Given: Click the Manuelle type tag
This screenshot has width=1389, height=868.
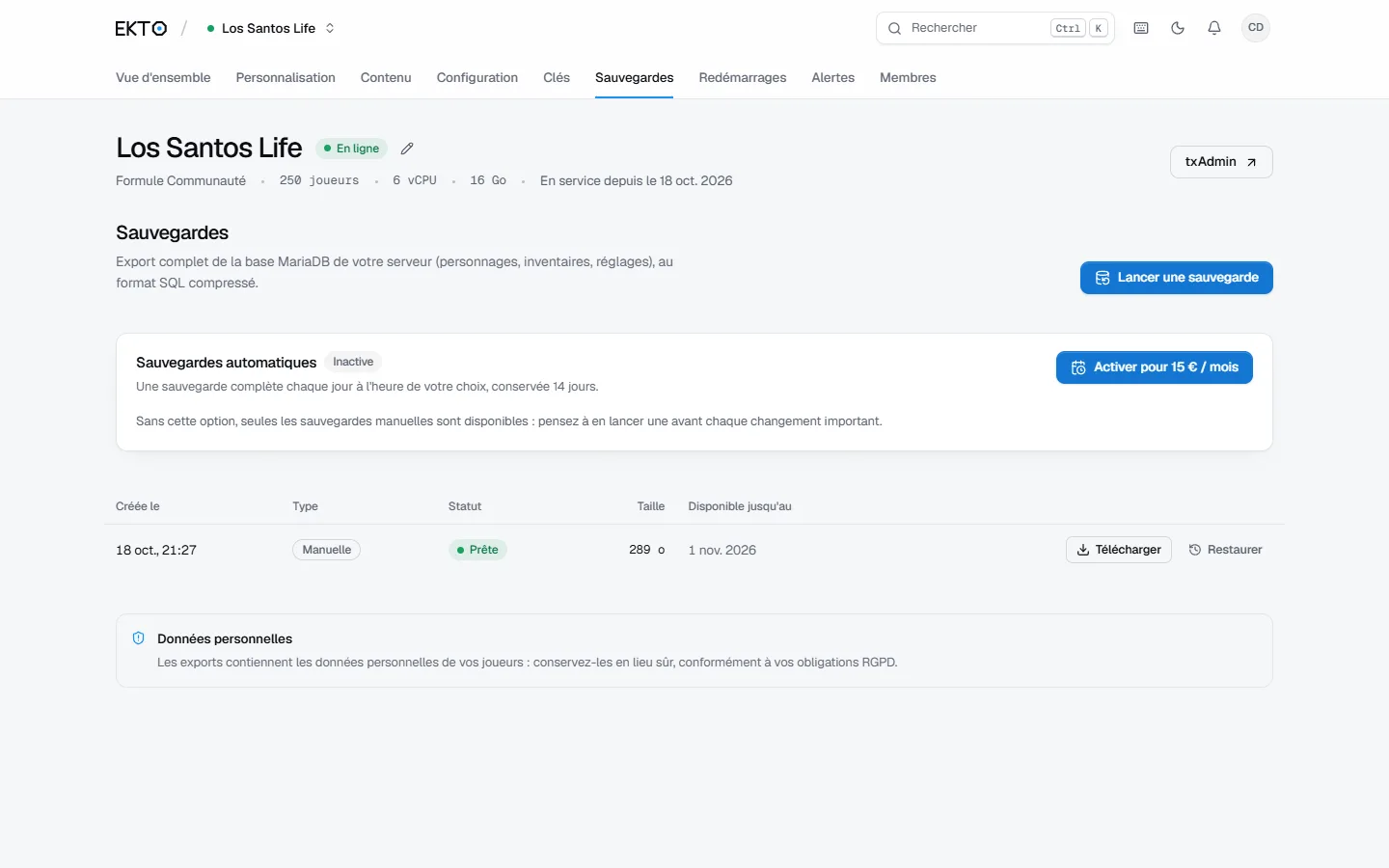Looking at the screenshot, I should 327,550.
